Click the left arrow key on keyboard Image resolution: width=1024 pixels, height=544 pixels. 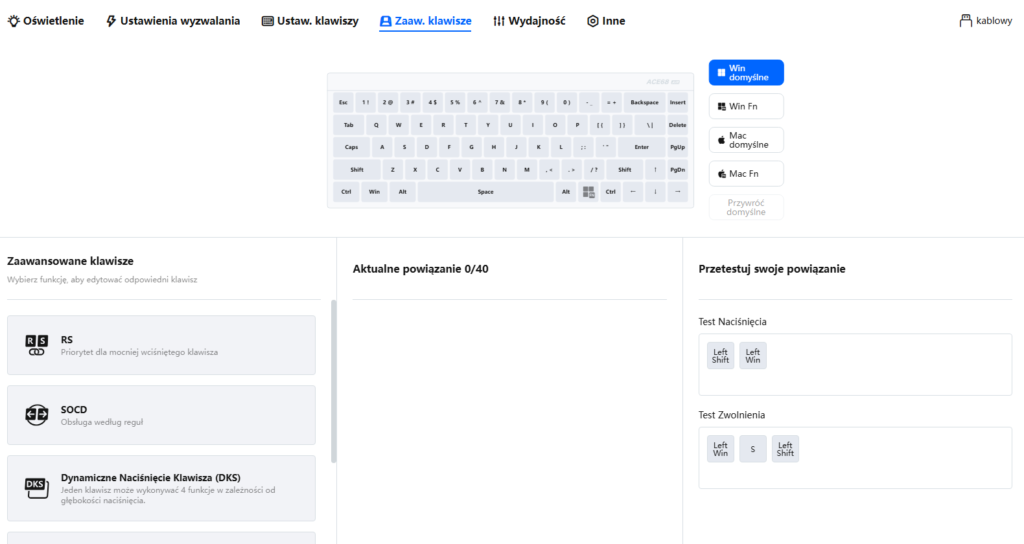(632, 192)
